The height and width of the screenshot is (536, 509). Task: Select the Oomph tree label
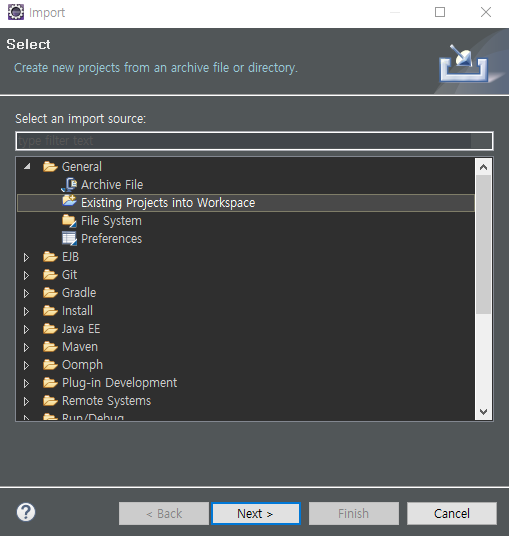tap(82, 365)
